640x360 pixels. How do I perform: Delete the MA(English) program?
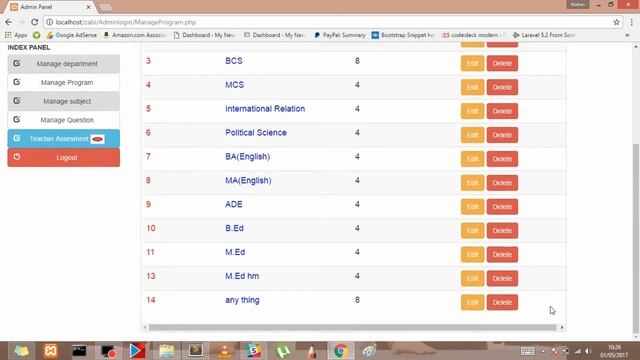(x=502, y=183)
